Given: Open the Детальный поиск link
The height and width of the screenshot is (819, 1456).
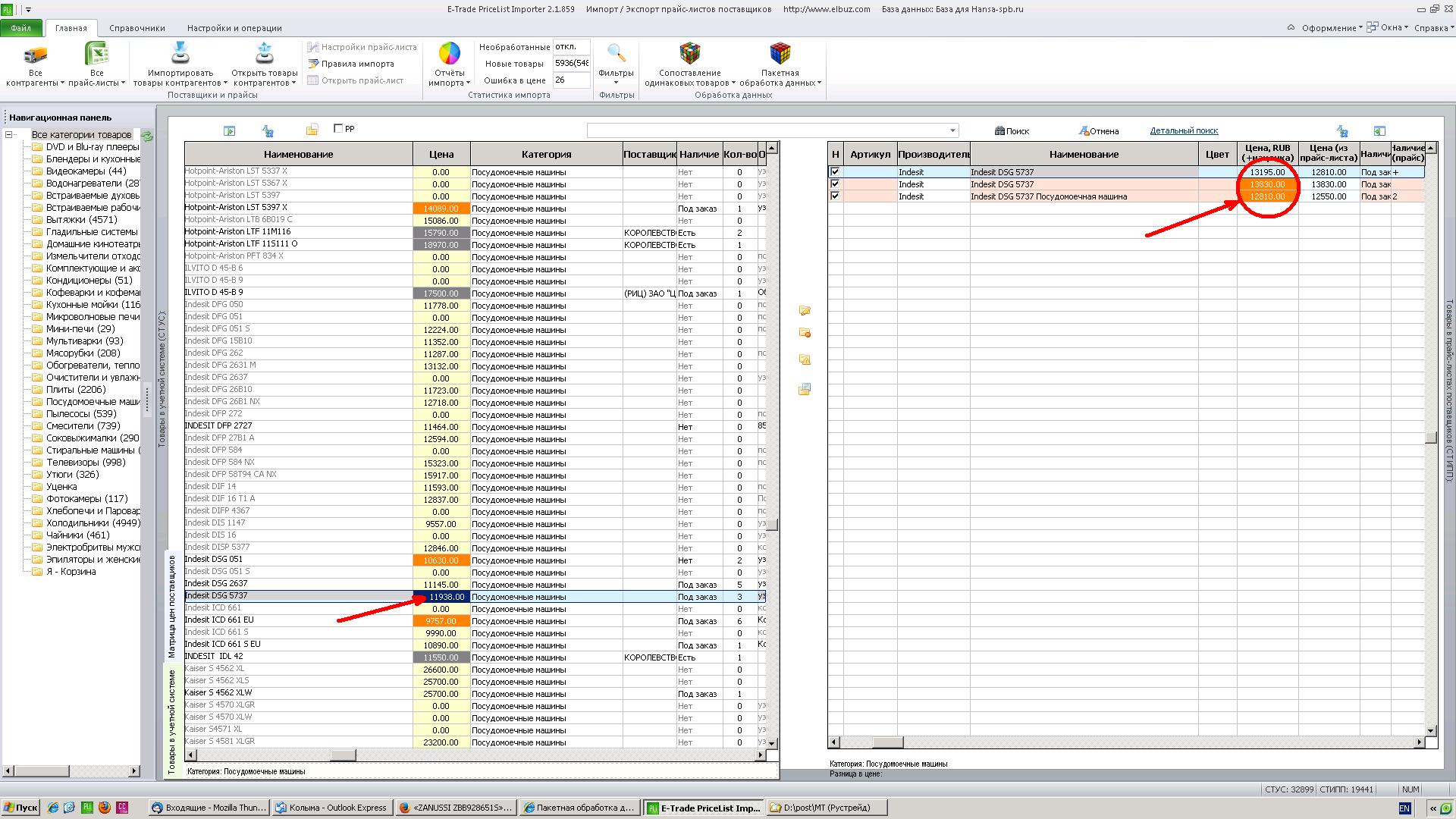Looking at the screenshot, I should point(1184,130).
